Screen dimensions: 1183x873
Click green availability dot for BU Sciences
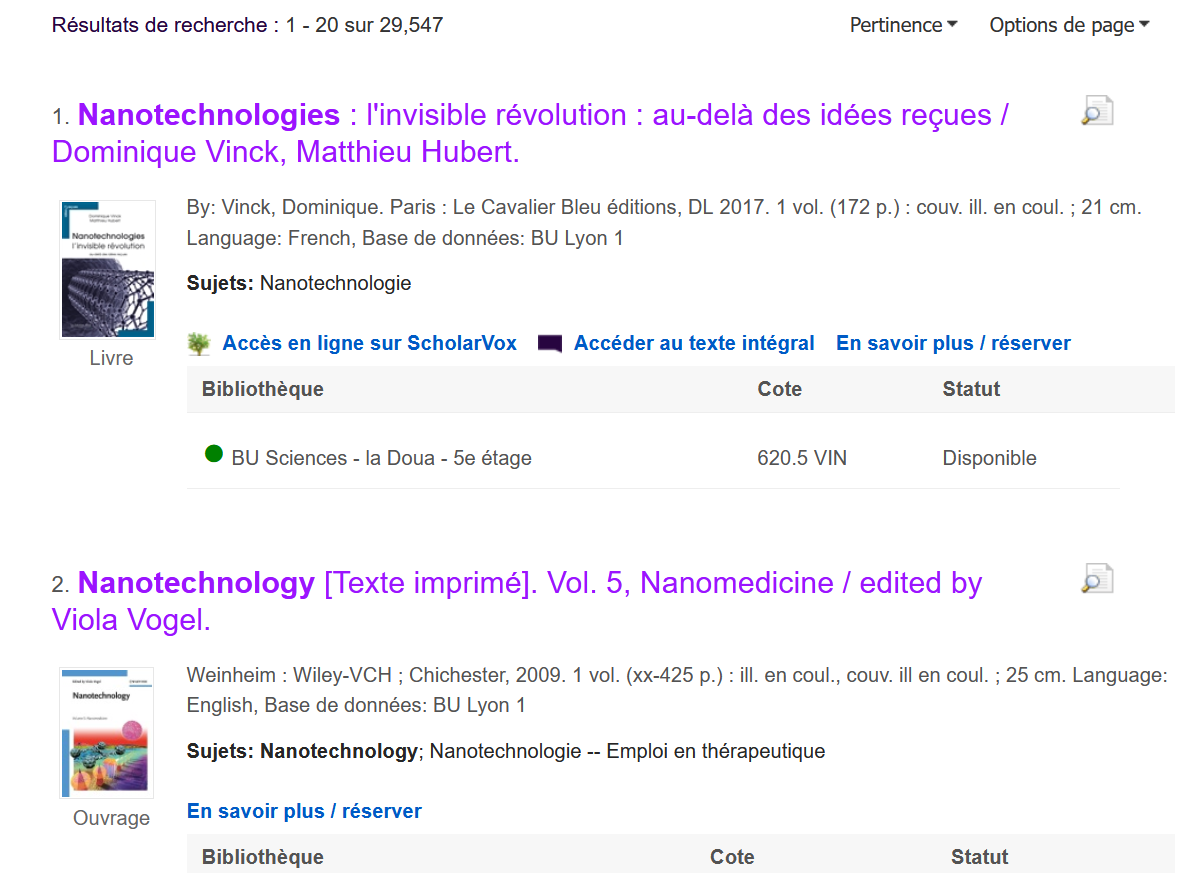[x=213, y=454]
